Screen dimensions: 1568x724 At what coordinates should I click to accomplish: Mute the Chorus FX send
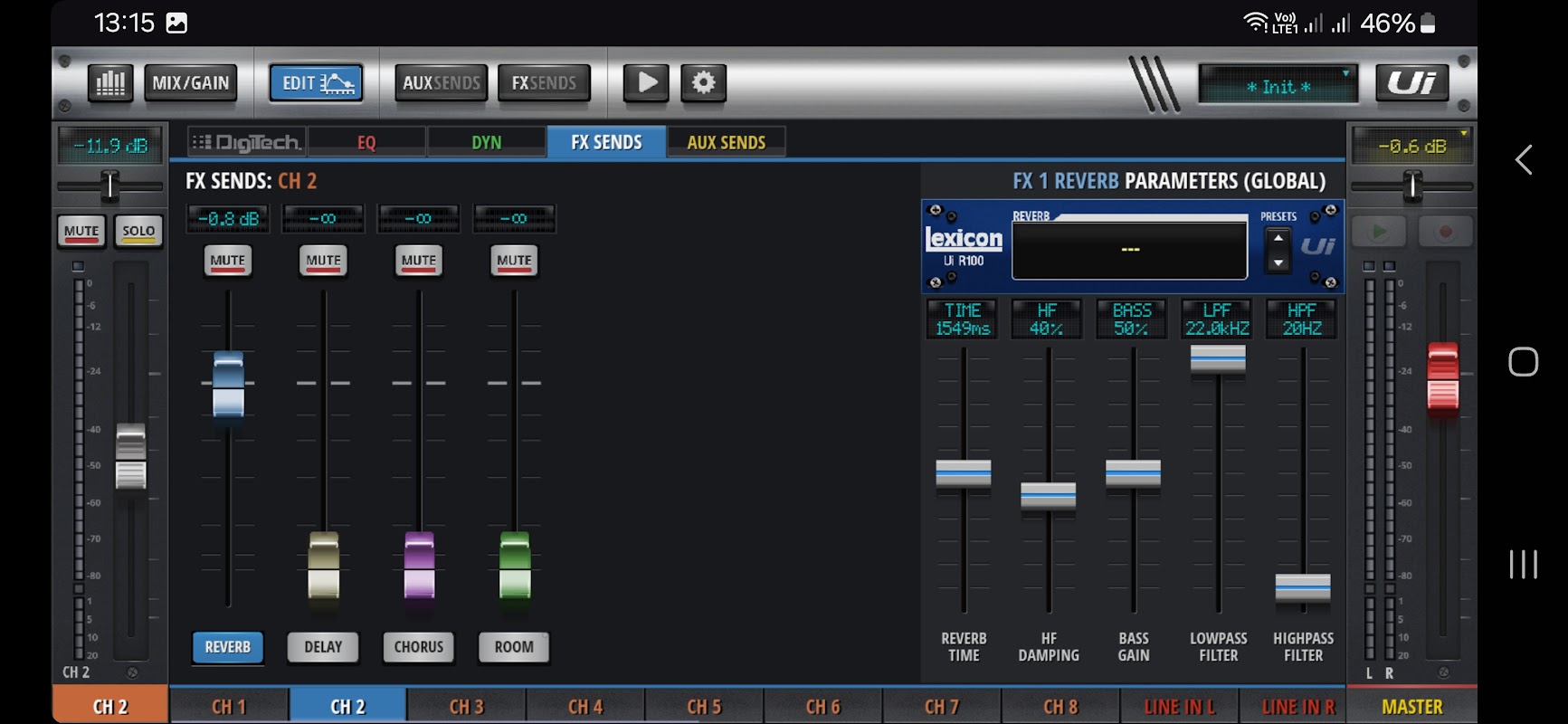(419, 261)
